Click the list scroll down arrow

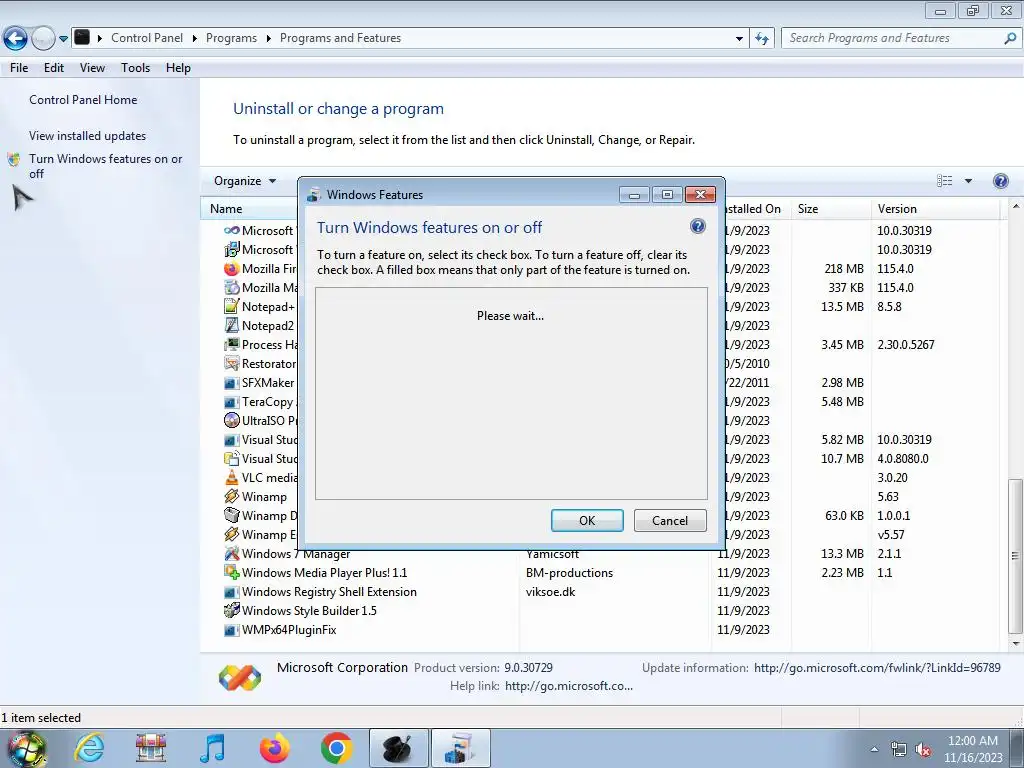pyautogui.click(x=1016, y=643)
